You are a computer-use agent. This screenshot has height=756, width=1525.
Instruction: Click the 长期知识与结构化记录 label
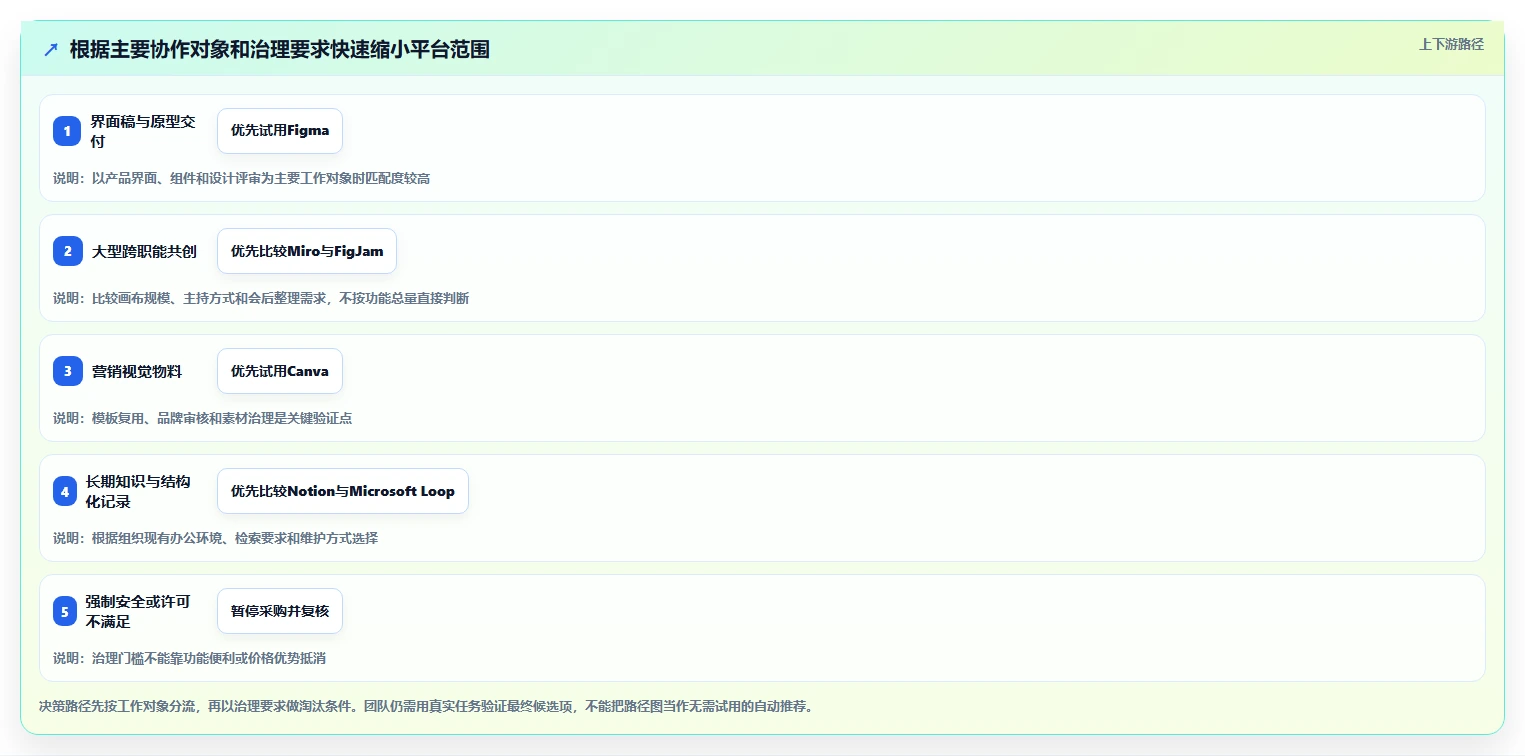139,491
